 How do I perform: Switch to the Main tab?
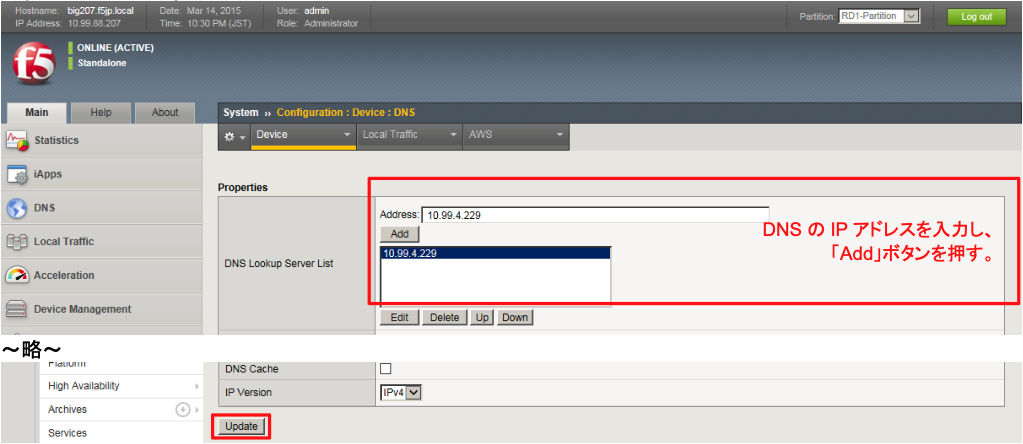tap(37, 112)
